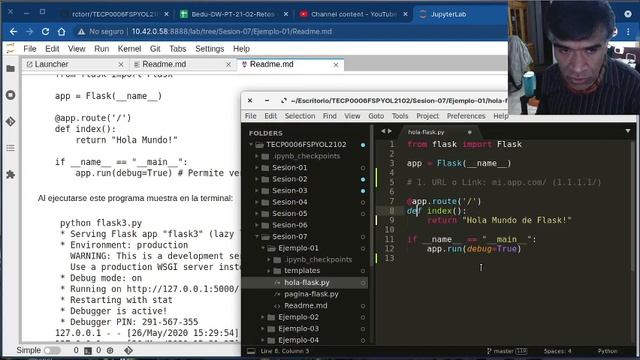Expand the templates folder

269,271
